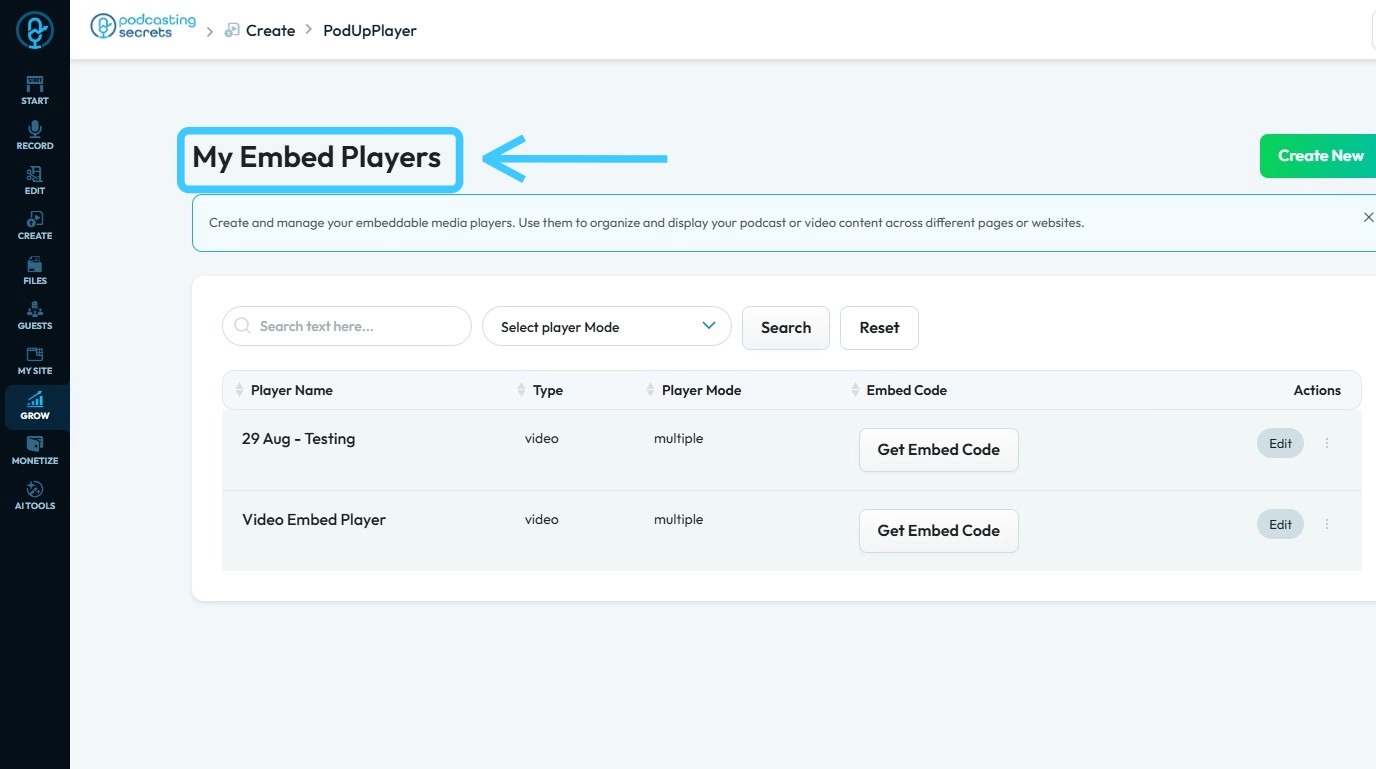Open the MONETIZE sidebar section

click(x=35, y=451)
